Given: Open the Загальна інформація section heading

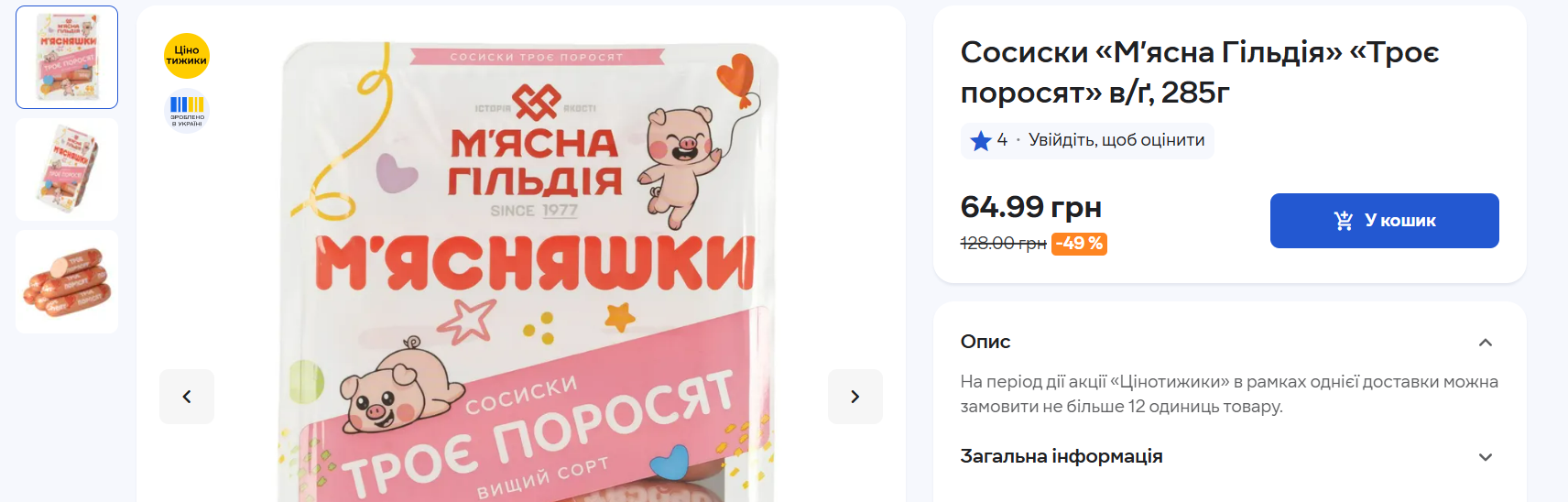Looking at the screenshot, I should (1062, 456).
